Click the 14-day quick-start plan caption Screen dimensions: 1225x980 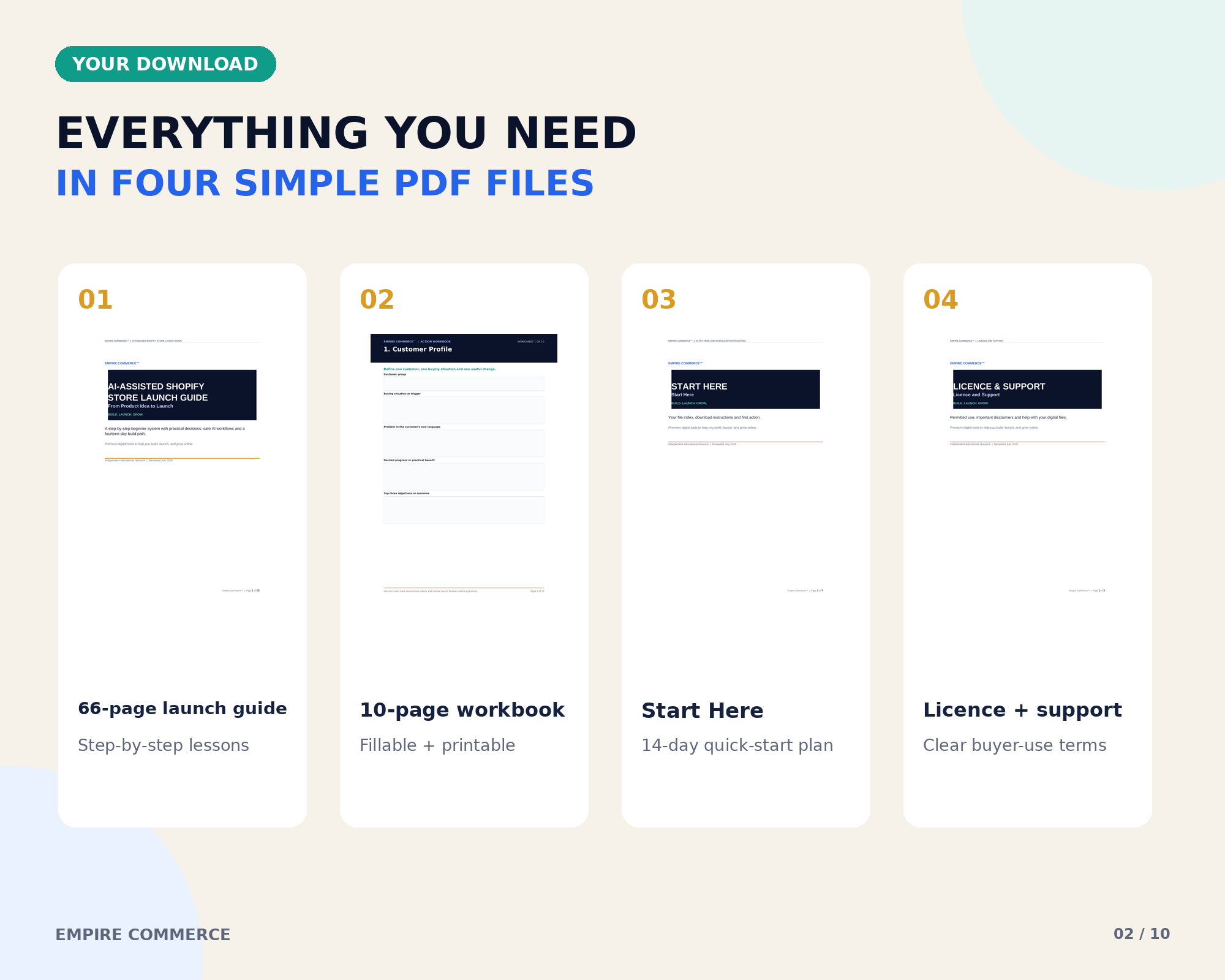click(737, 745)
